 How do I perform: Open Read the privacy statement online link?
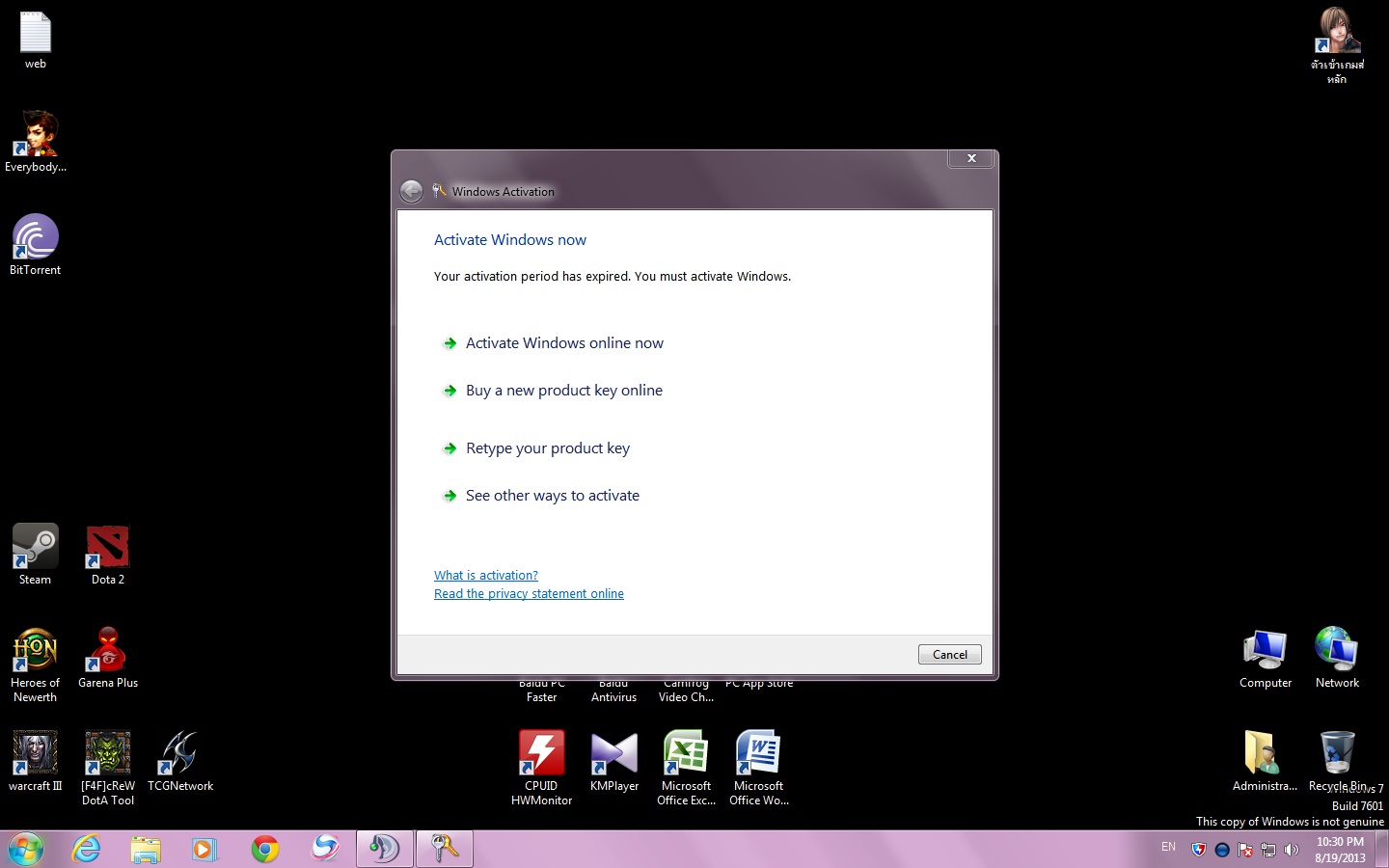coord(529,594)
